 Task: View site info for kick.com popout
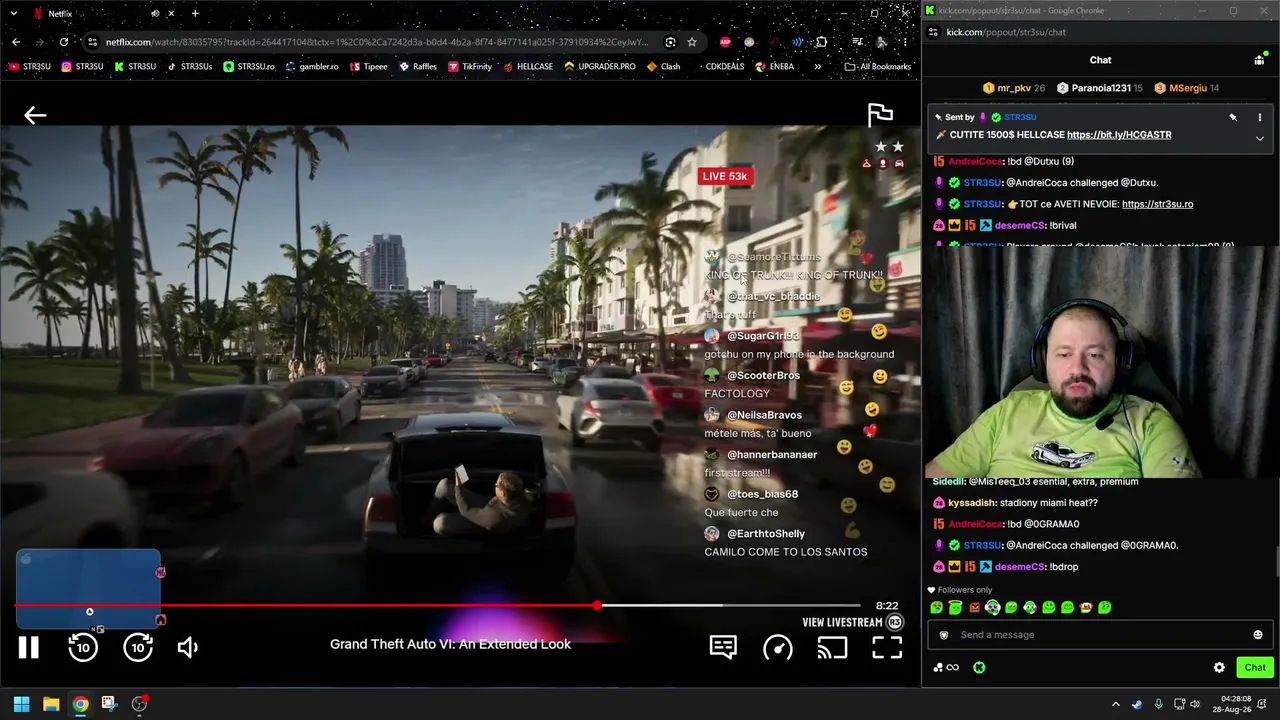click(x=933, y=32)
